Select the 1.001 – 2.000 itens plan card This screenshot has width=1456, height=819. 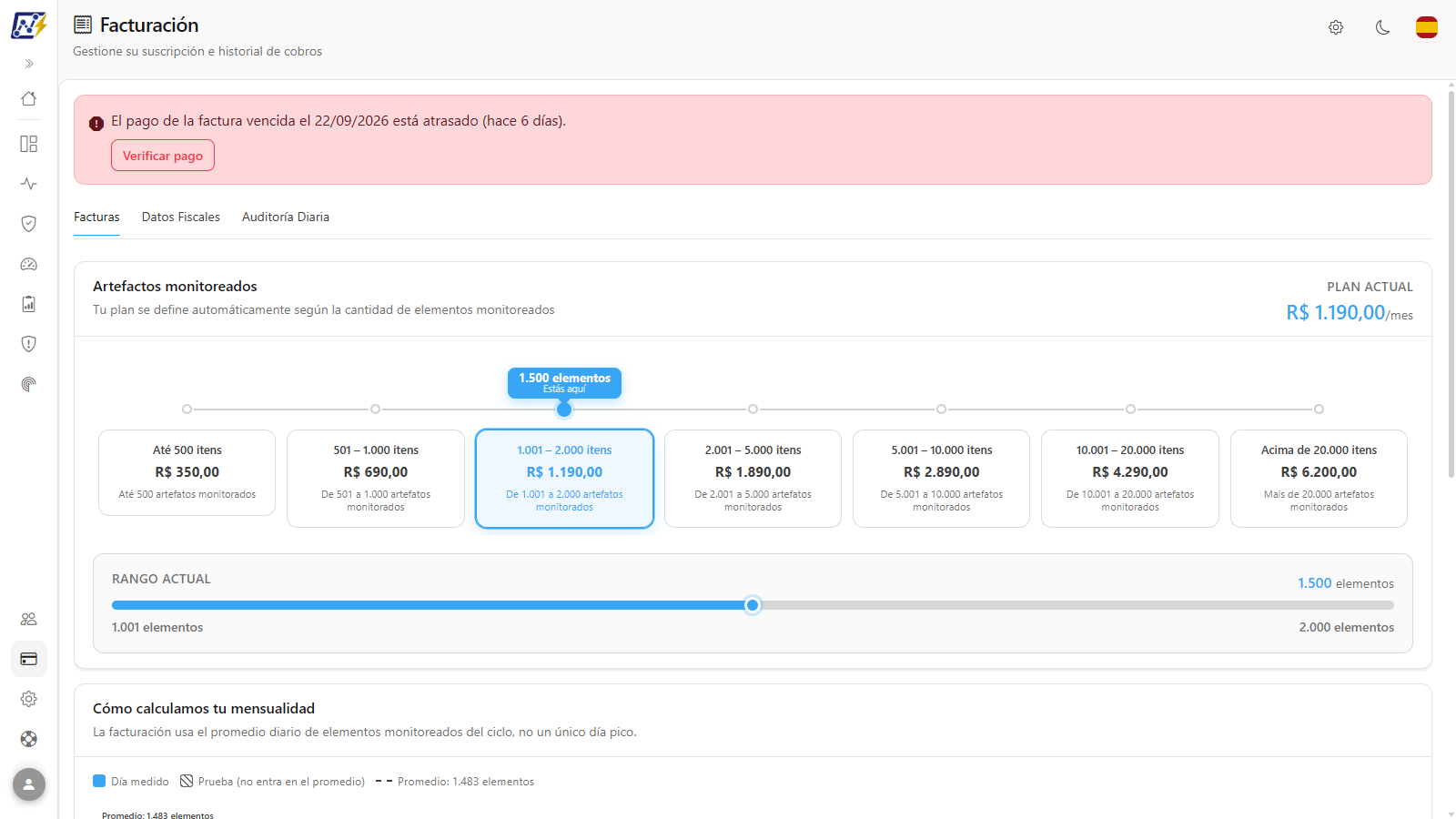click(564, 479)
